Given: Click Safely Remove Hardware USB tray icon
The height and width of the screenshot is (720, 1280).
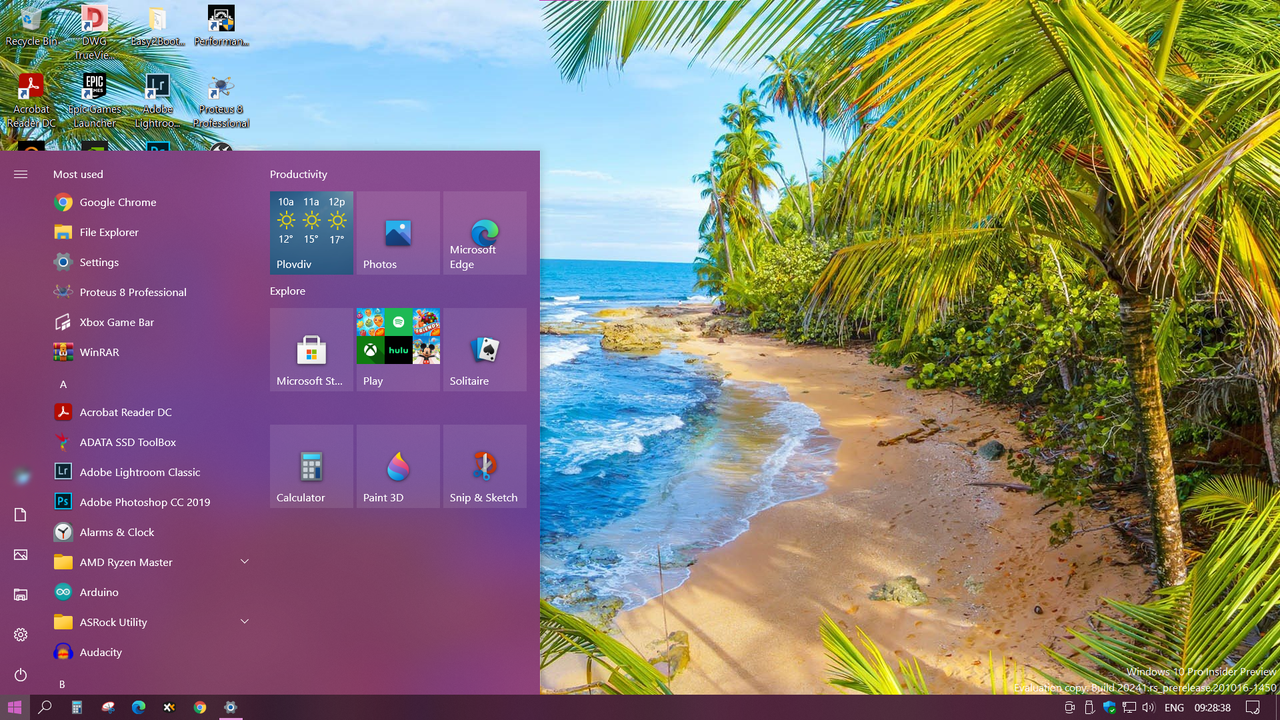Looking at the screenshot, I should click(x=1089, y=707).
